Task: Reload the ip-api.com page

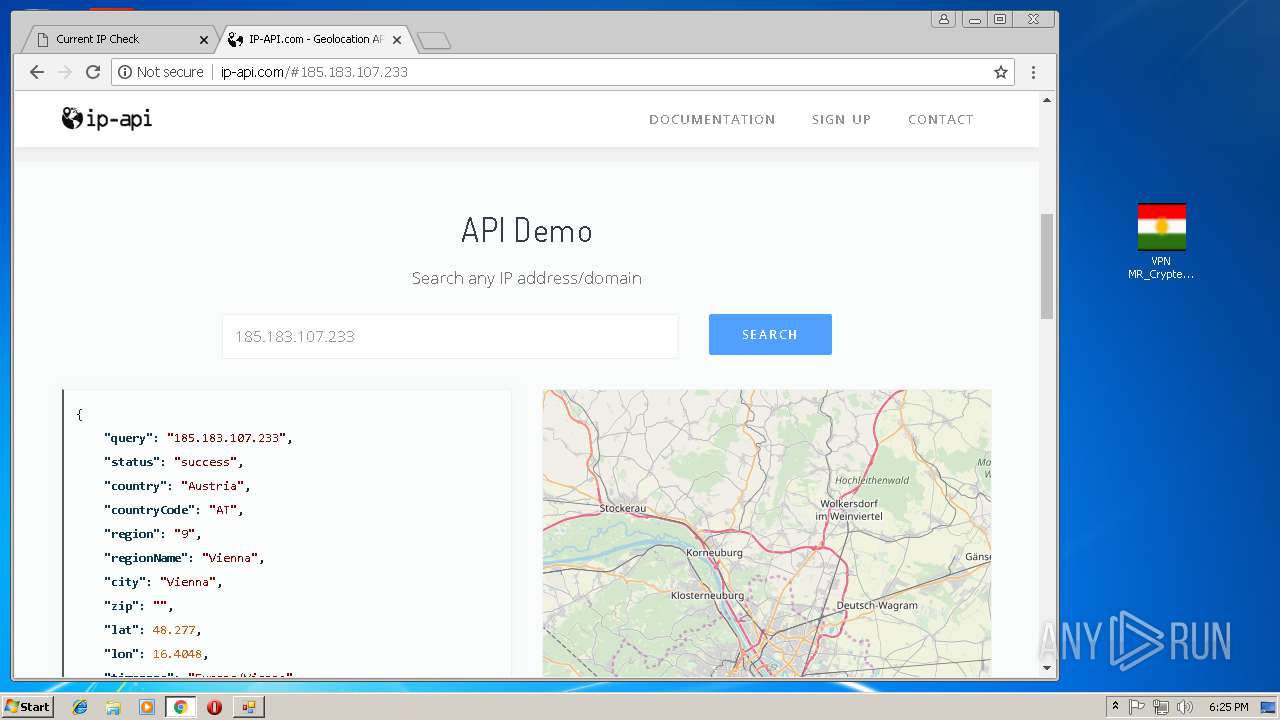Action: [x=93, y=72]
